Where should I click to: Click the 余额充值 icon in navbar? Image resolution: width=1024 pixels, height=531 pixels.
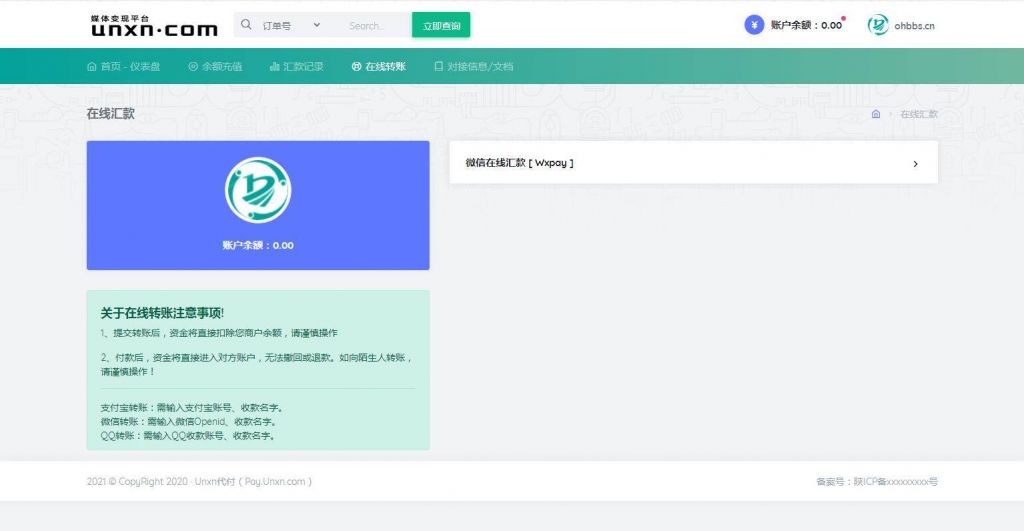pos(193,67)
